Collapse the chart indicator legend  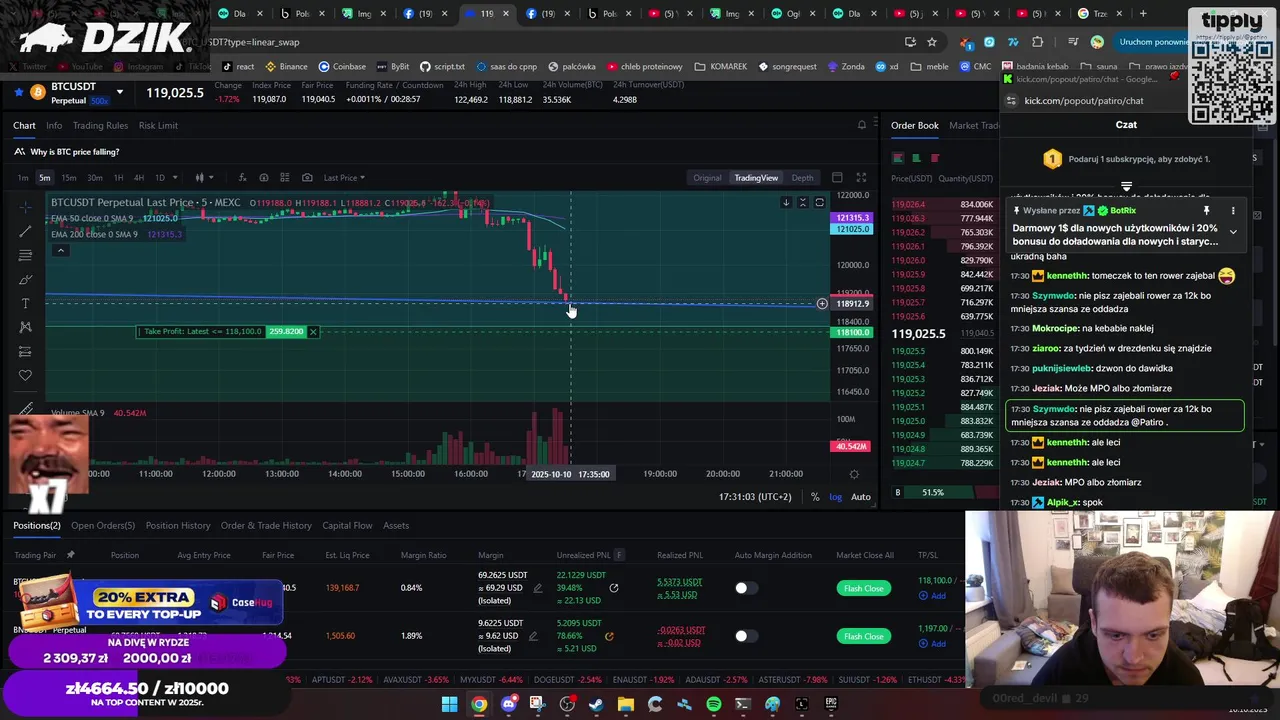[x=61, y=251]
